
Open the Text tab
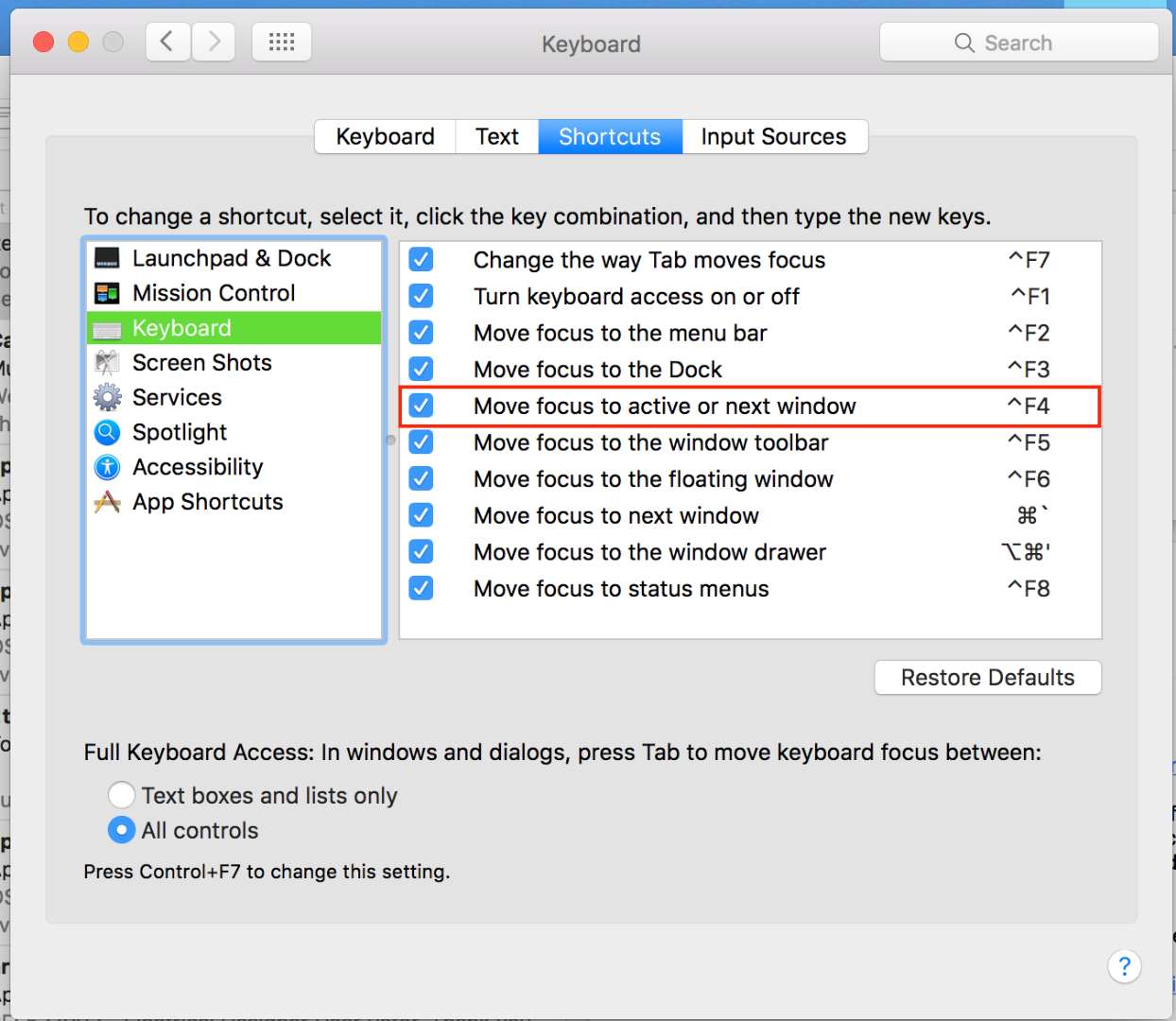(496, 136)
